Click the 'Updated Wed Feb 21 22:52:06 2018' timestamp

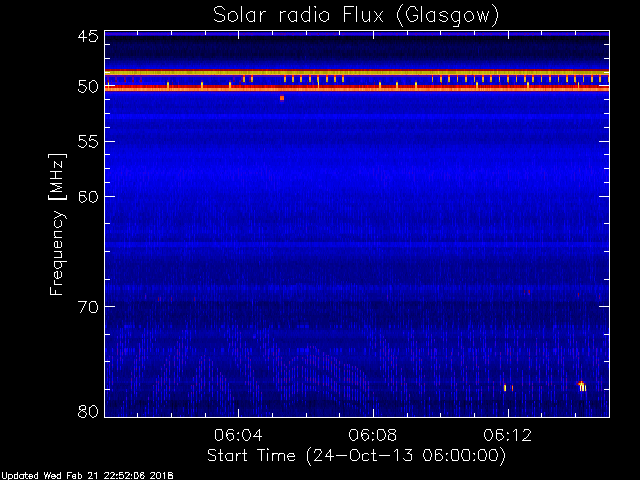click(x=87, y=476)
